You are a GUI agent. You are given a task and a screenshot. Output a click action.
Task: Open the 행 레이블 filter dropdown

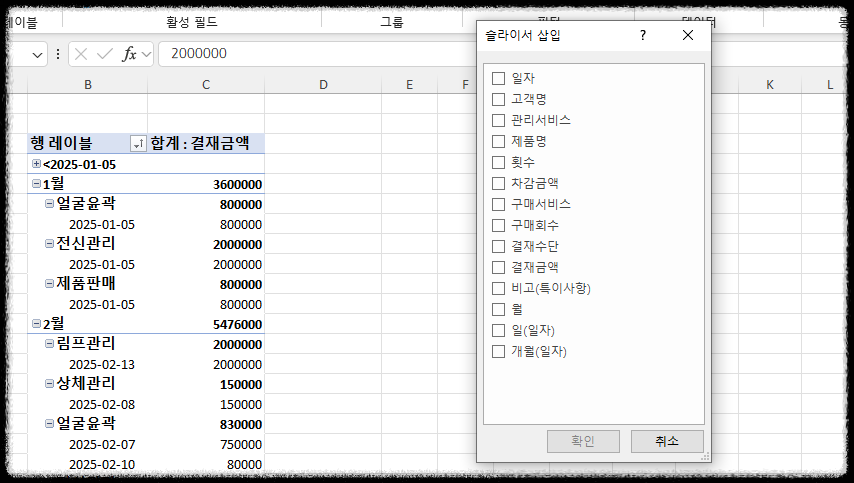pyautogui.click(x=138, y=144)
